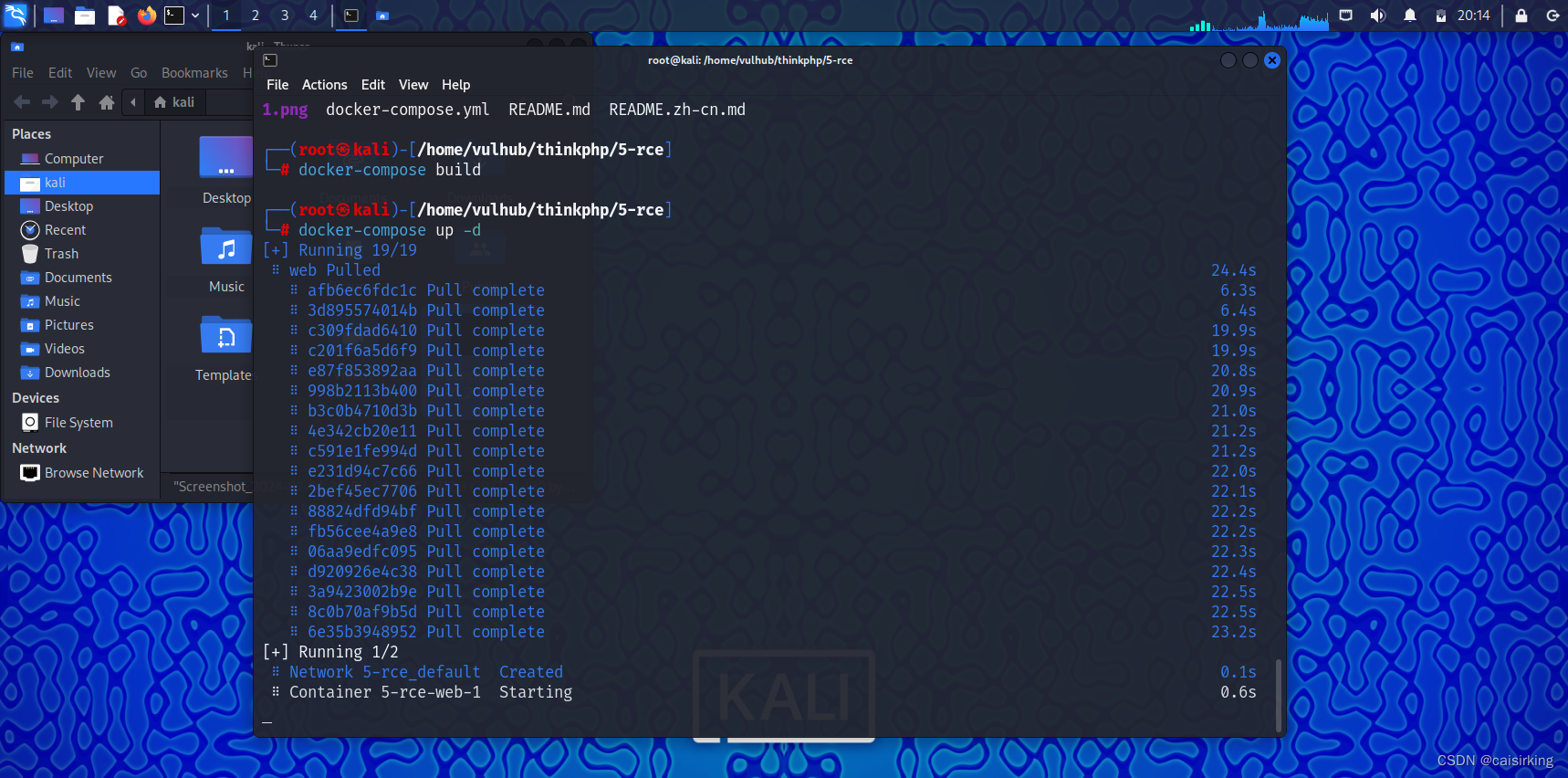Open the network connection tray icon
This screenshot has height=778, width=1568.
pyautogui.click(x=1345, y=16)
